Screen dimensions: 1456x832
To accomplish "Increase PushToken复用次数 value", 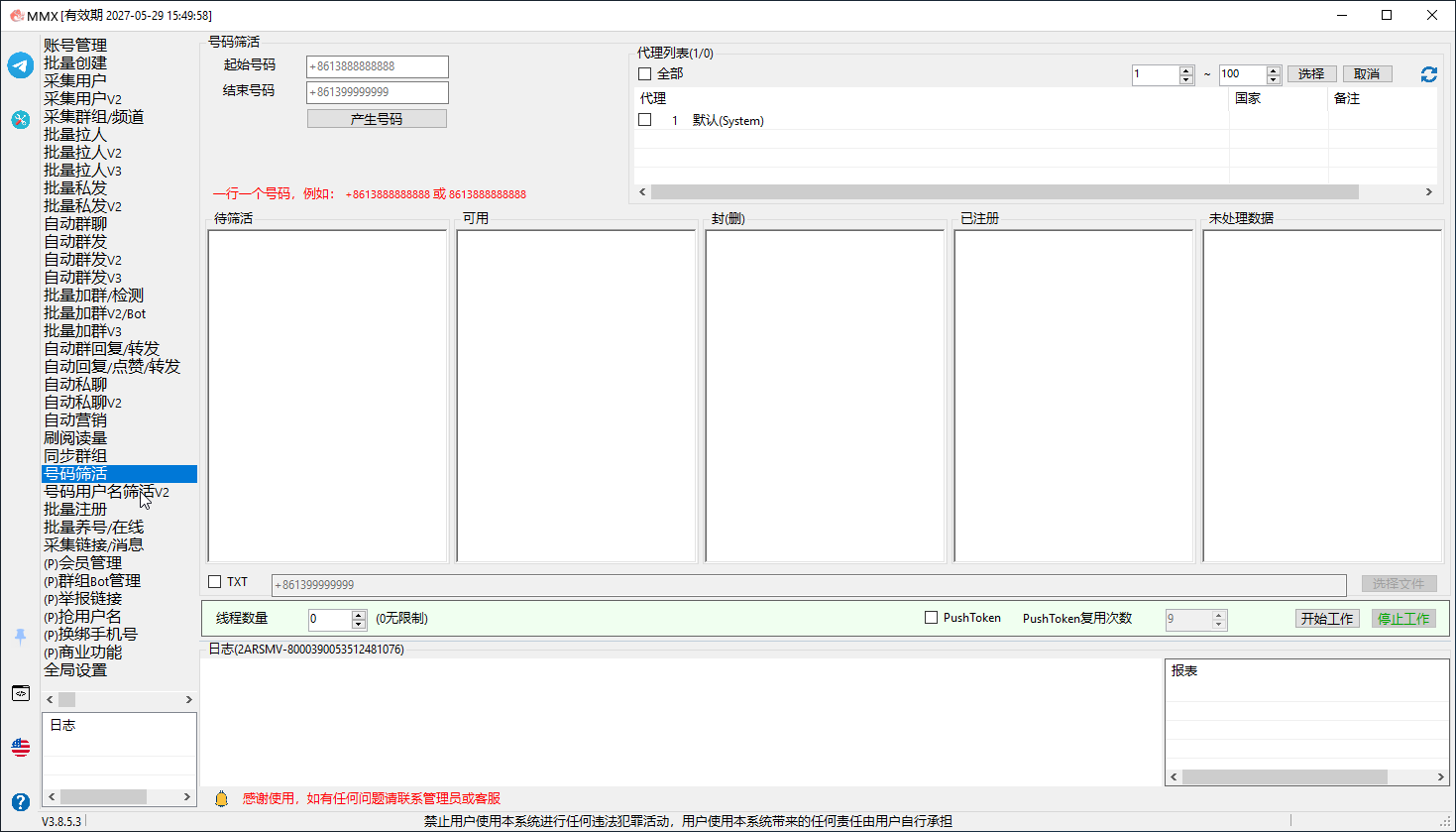I will [1219, 615].
